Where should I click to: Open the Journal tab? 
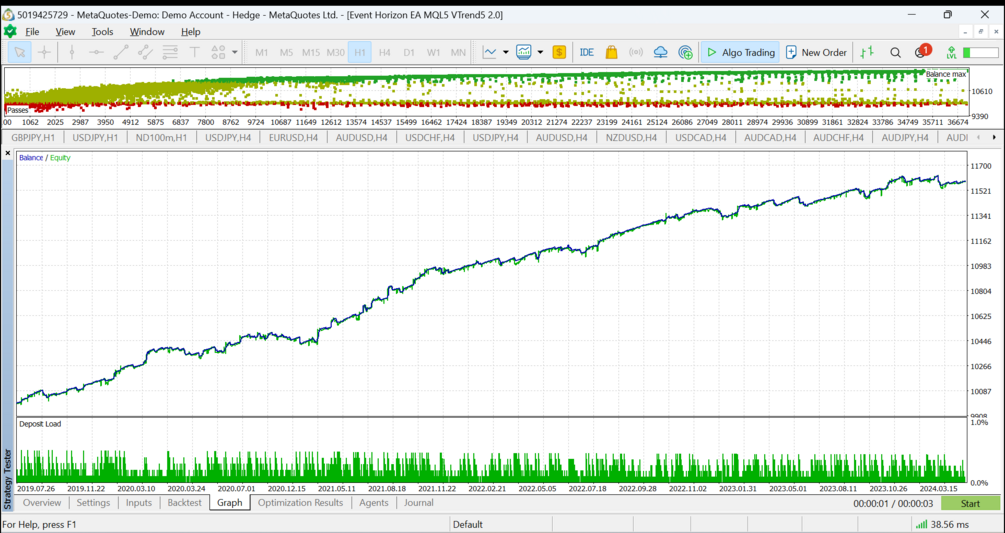pyautogui.click(x=419, y=503)
